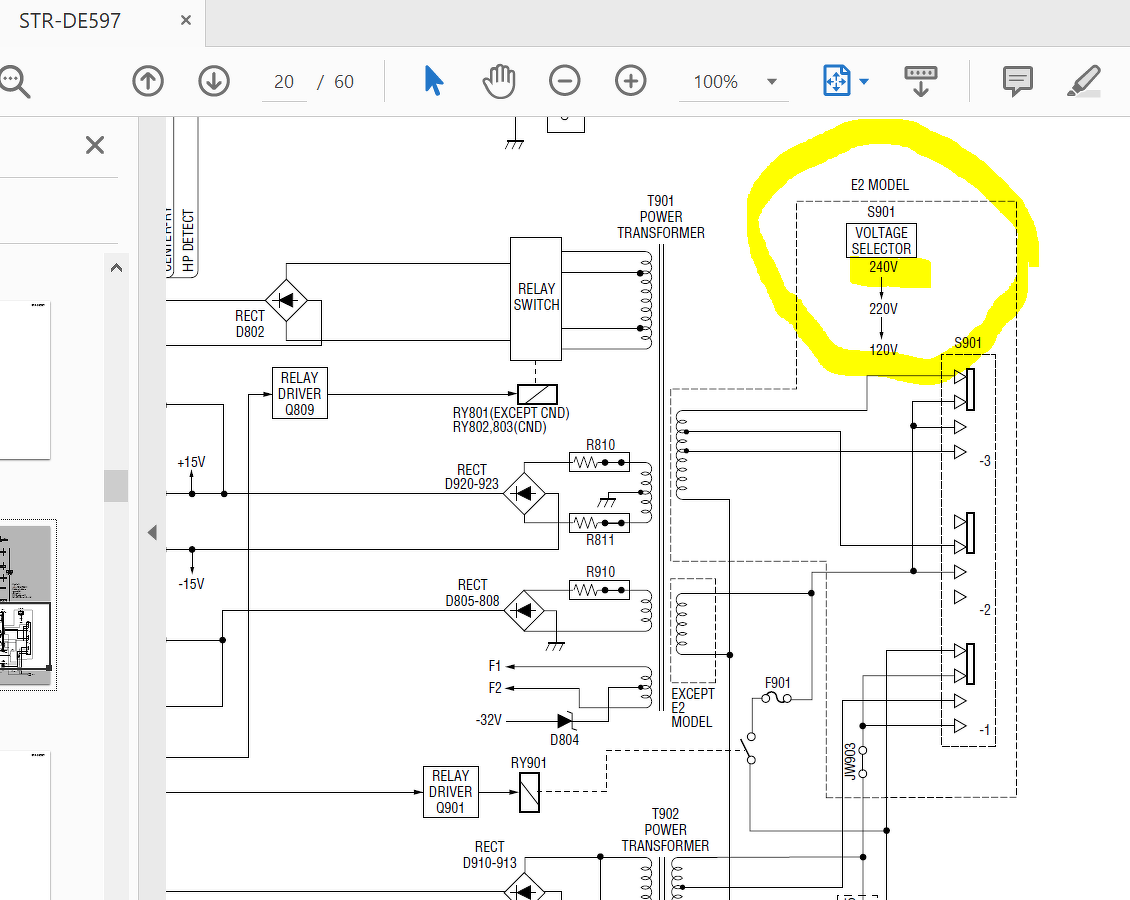Click the R910 resistor label
Screen dimensions: 1130x900
600,572
